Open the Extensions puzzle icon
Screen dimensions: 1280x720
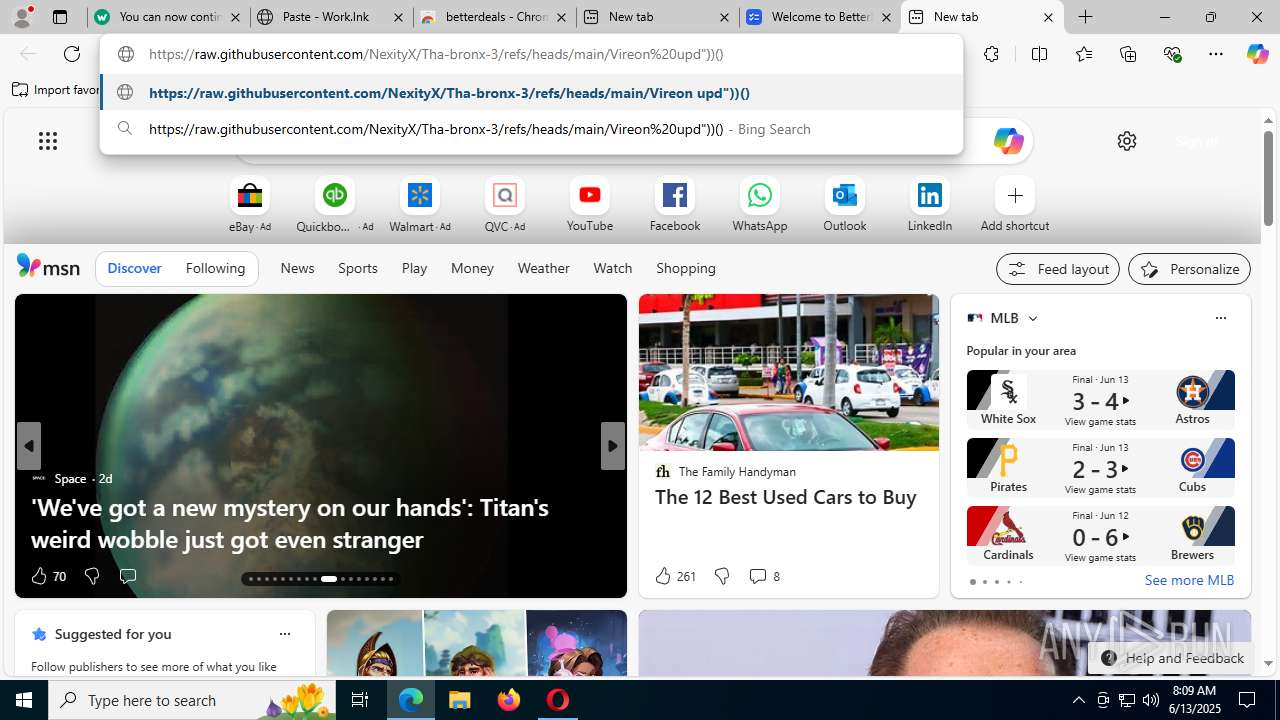tap(991, 54)
